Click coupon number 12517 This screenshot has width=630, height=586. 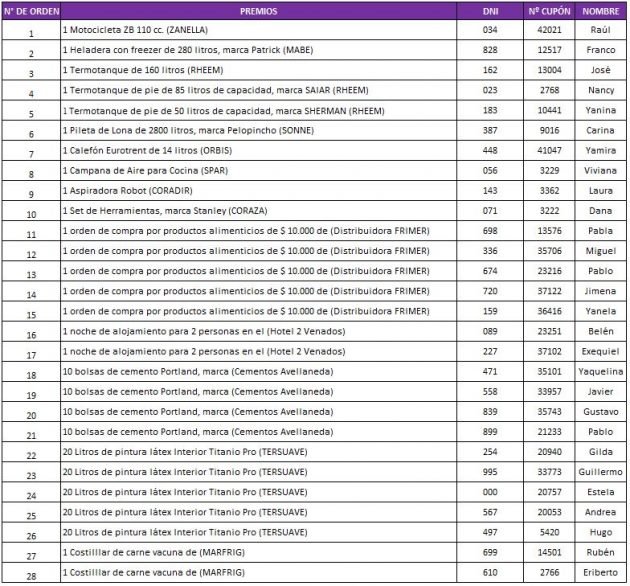549,50
